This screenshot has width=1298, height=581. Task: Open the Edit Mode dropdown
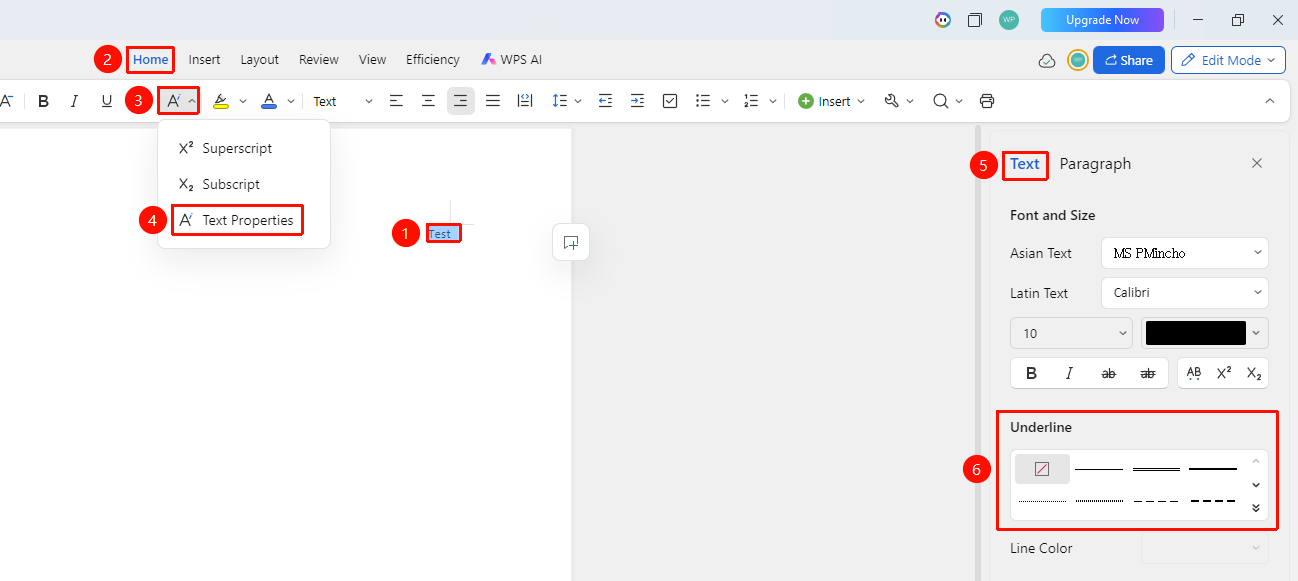tap(1228, 60)
